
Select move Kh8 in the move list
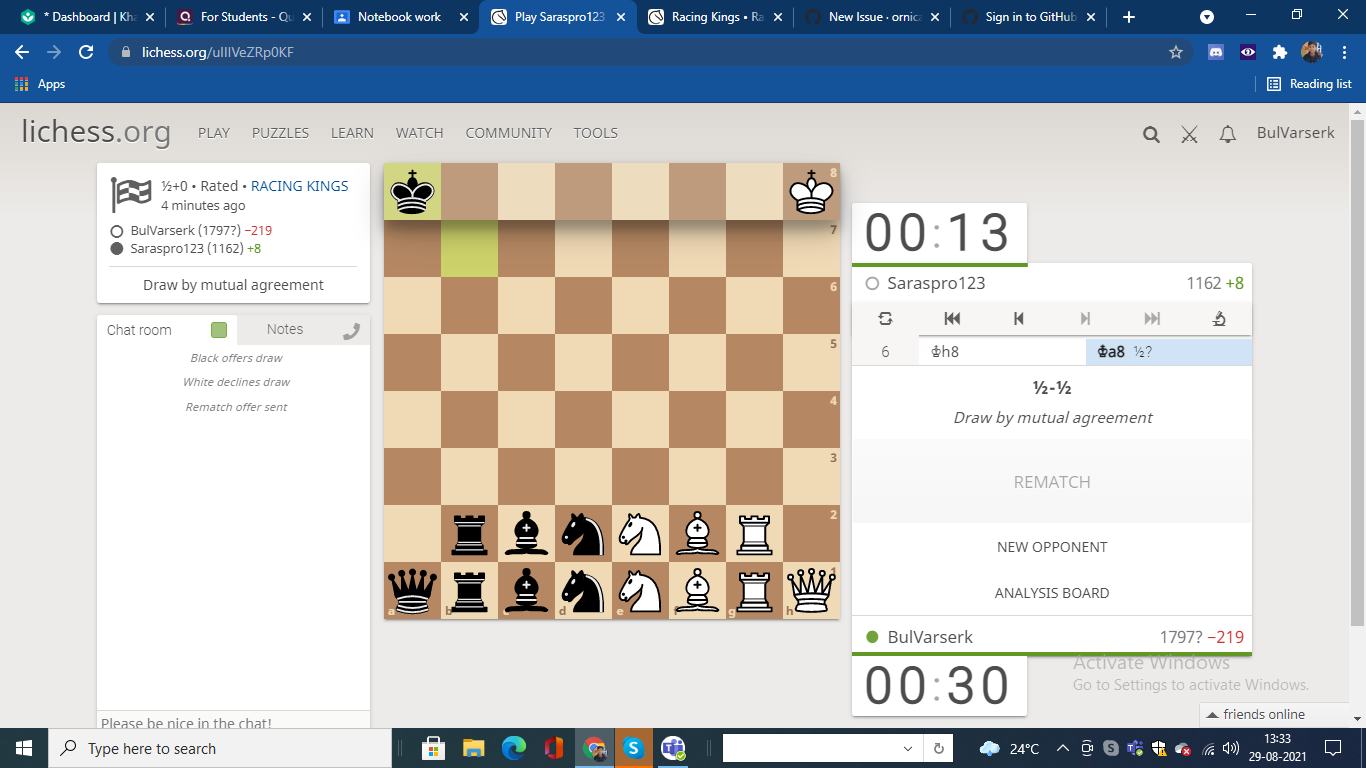1002,352
